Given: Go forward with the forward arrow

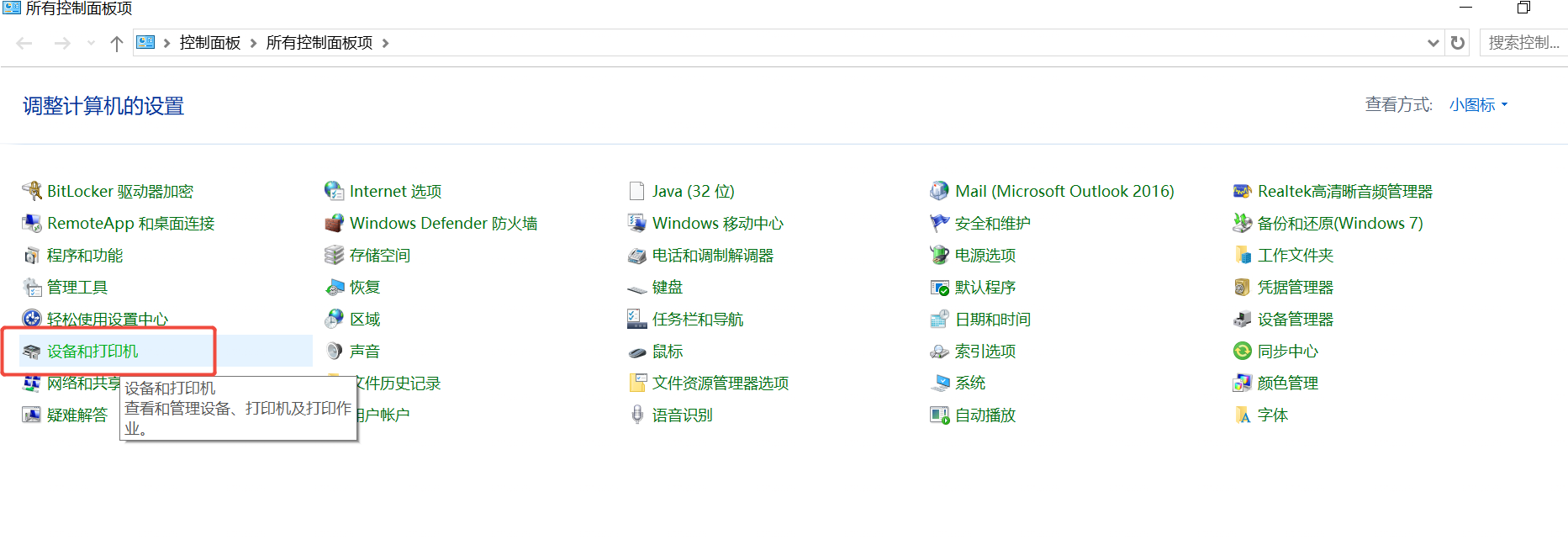Looking at the screenshot, I should click(62, 43).
